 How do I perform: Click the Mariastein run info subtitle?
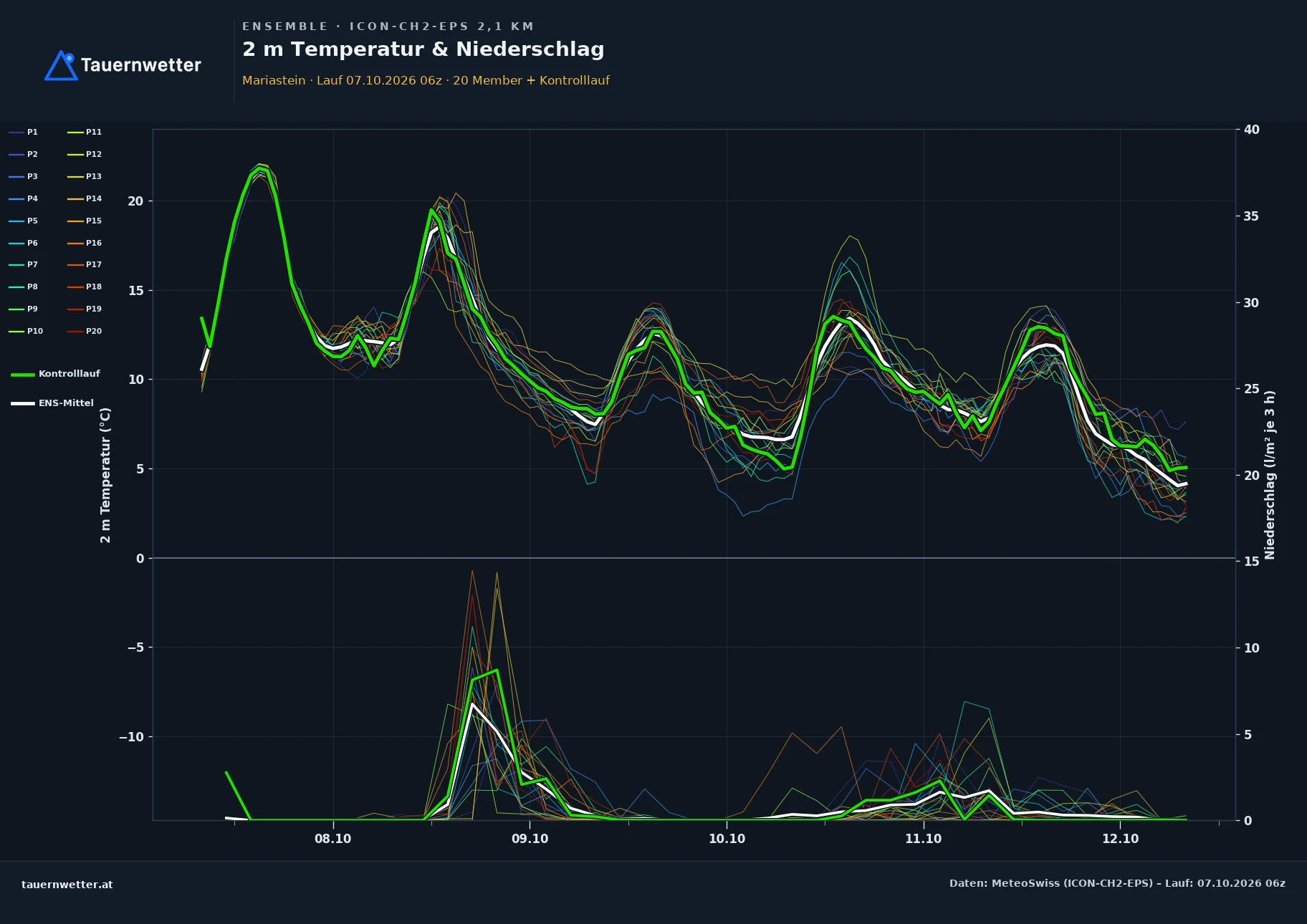click(426, 80)
